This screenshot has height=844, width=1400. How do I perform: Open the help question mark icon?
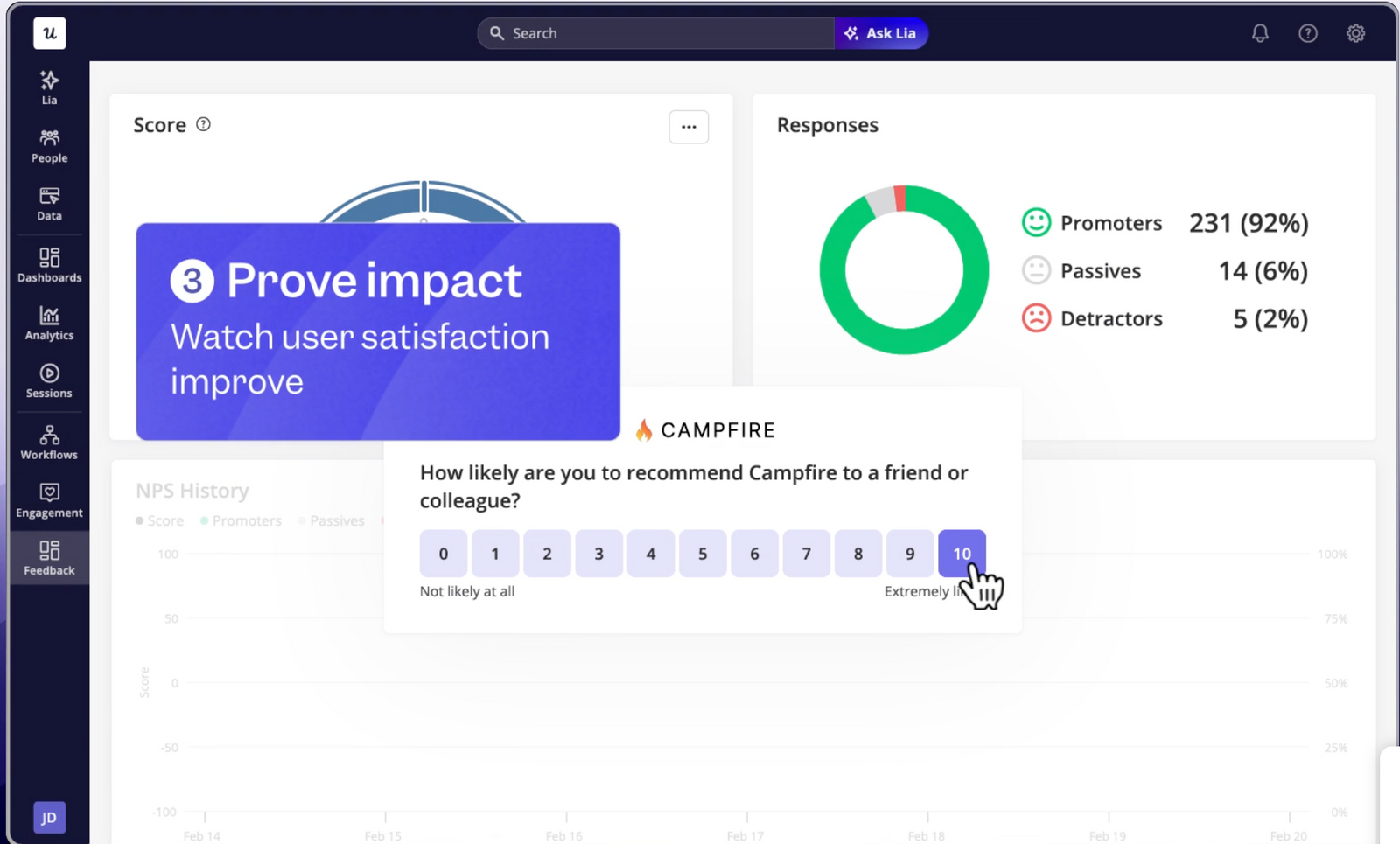pos(1308,33)
